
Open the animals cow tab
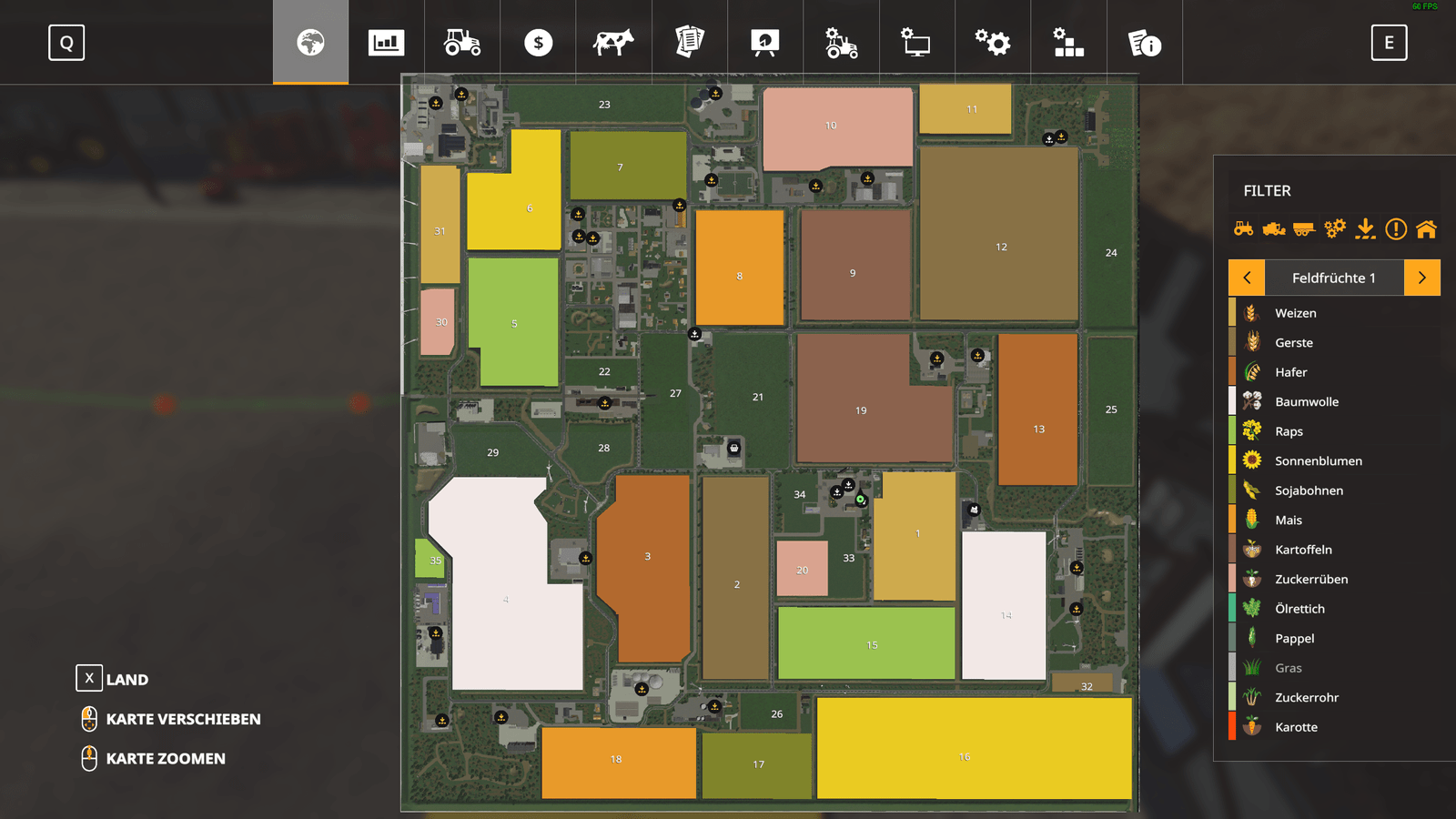click(x=613, y=42)
